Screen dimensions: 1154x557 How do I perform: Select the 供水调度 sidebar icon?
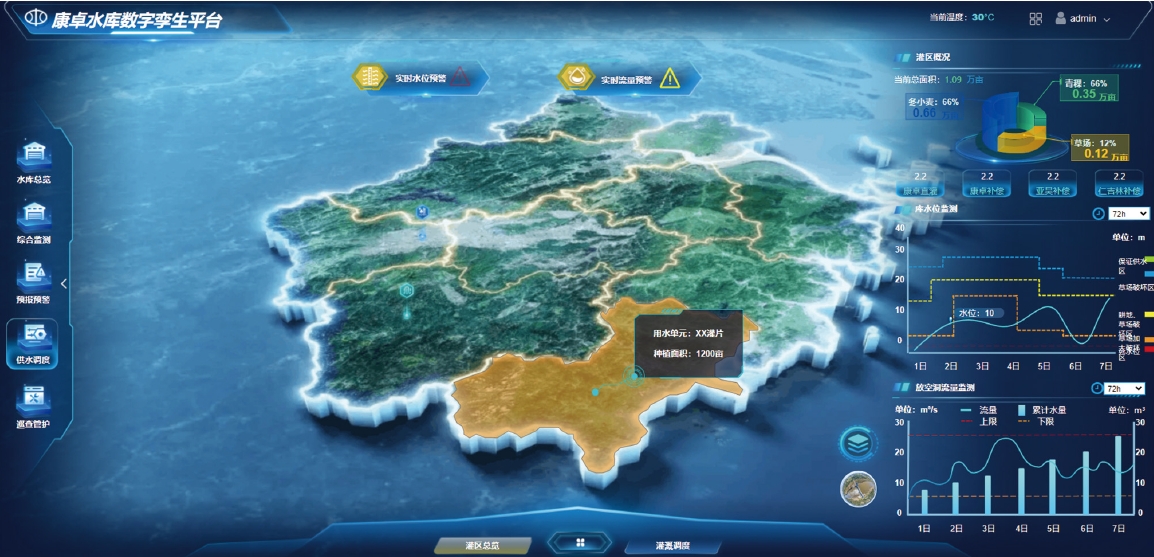tap(33, 335)
